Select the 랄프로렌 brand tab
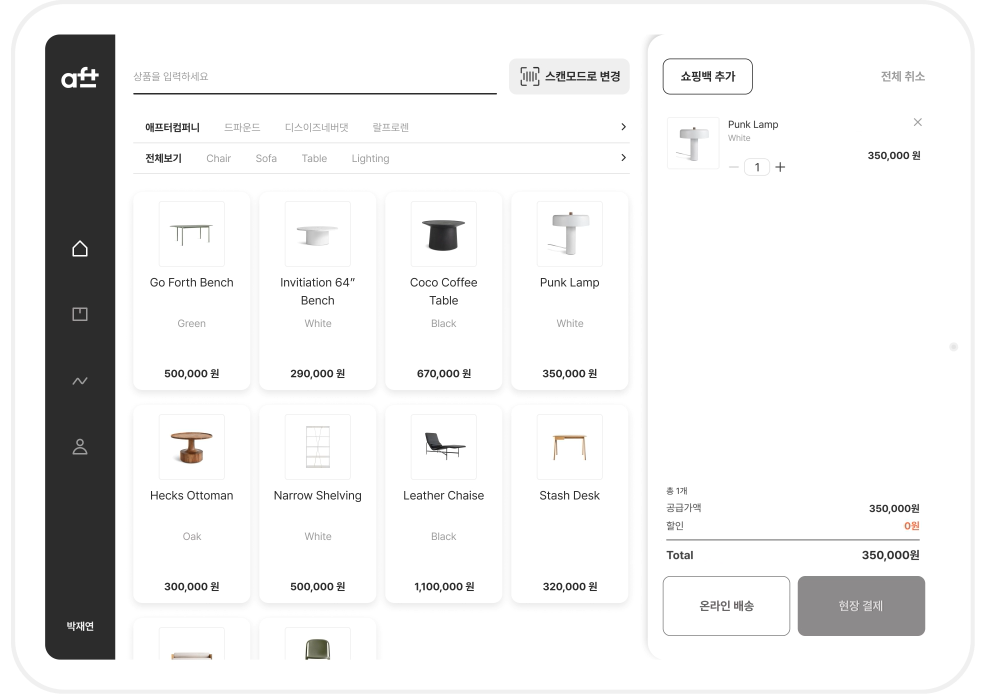 click(x=390, y=127)
